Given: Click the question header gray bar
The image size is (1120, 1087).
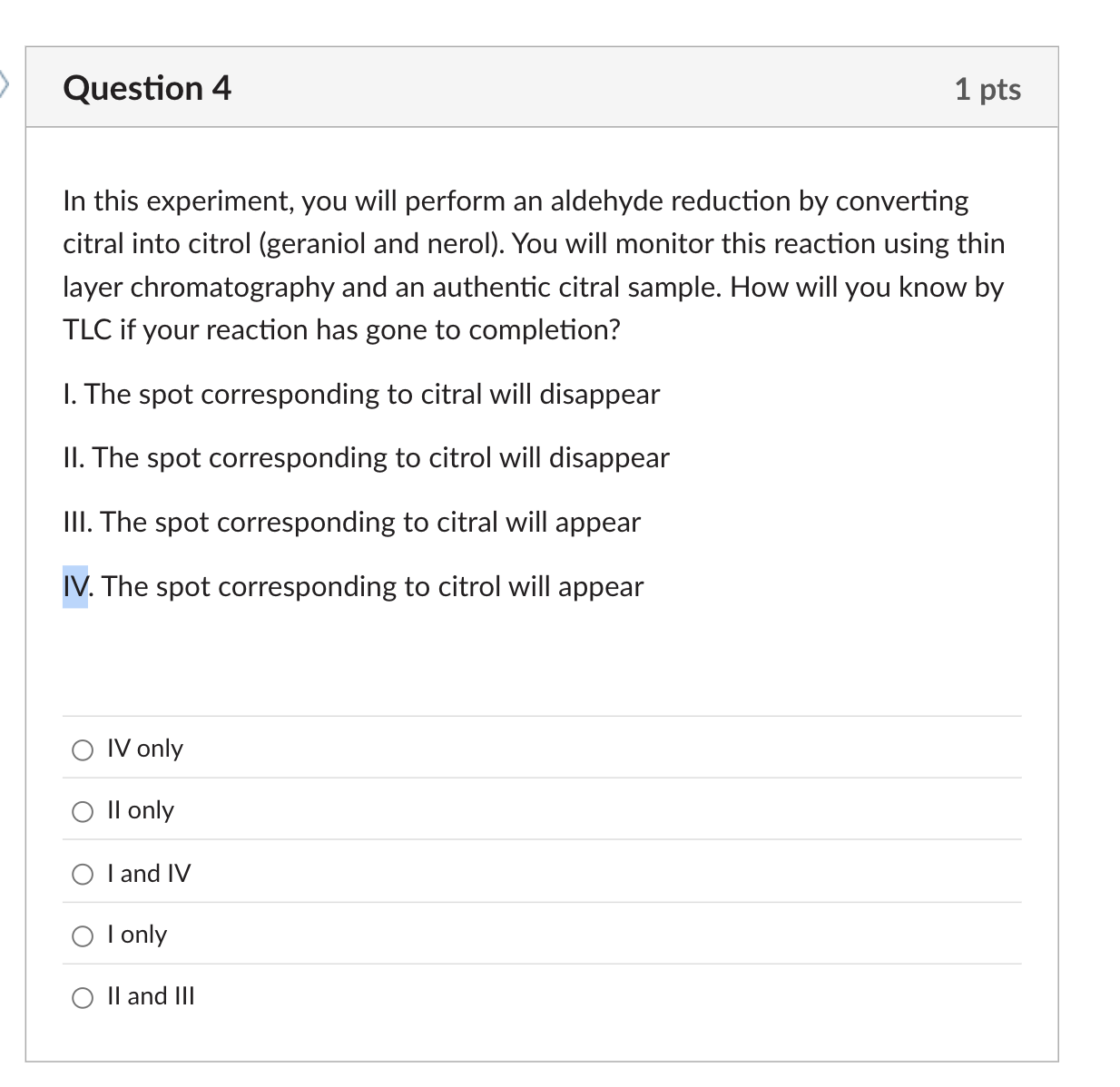Looking at the screenshot, I should click(x=545, y=86).
